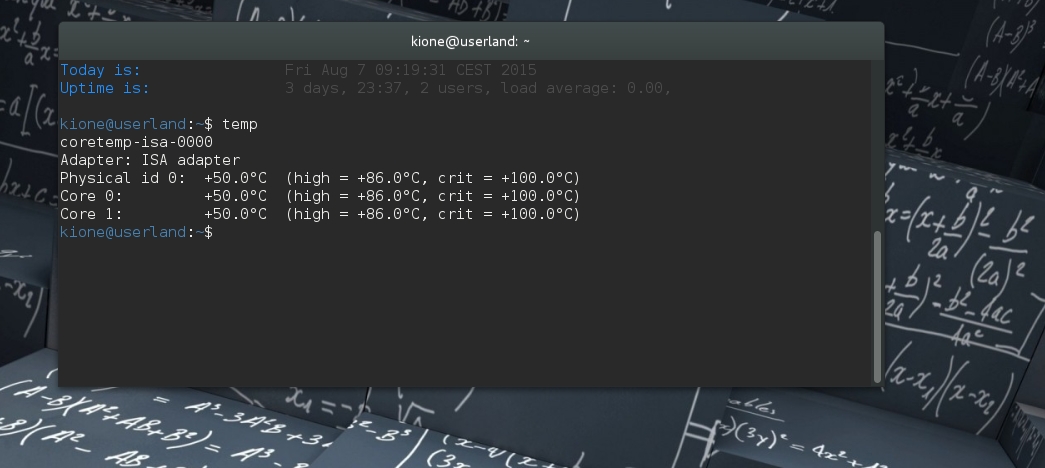This screenshot has height=468, width=1045.
Task: Click the terminal title bar 'kione@userland: ~'
Action: coord(470,41)
